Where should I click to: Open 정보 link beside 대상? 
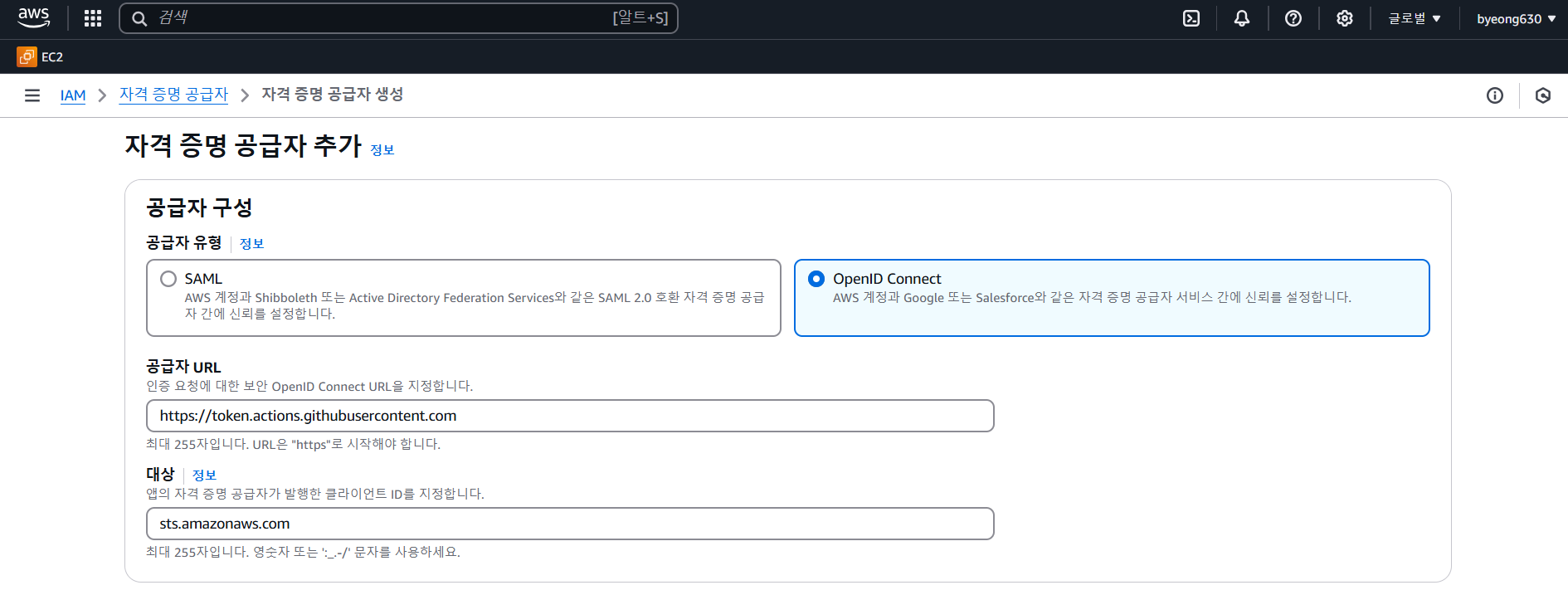[x=204, y=475]
